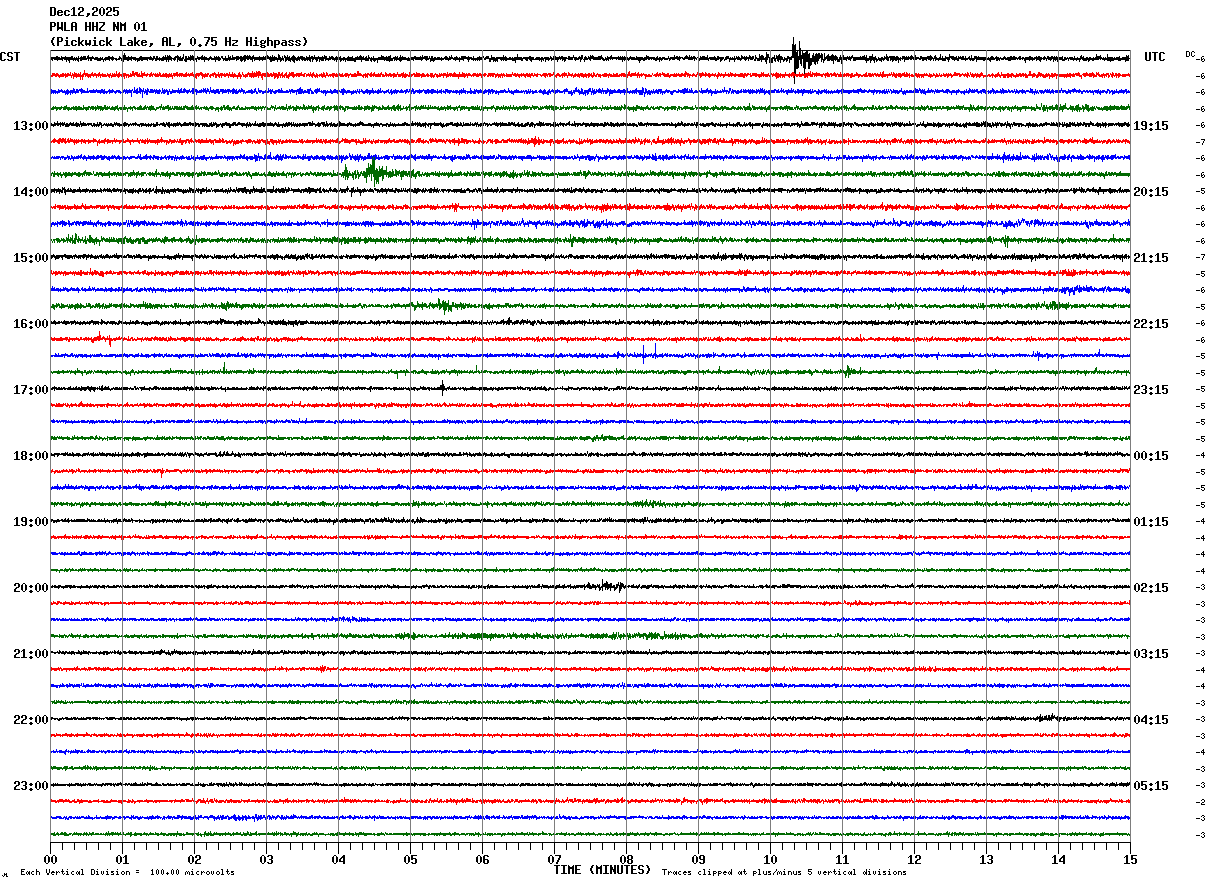The image size is (1210, 886).
Task: Click "Traces clipped at plus/minus 5 vertical divisions" note
Action: pyautogui.click(x=784, y=873)
